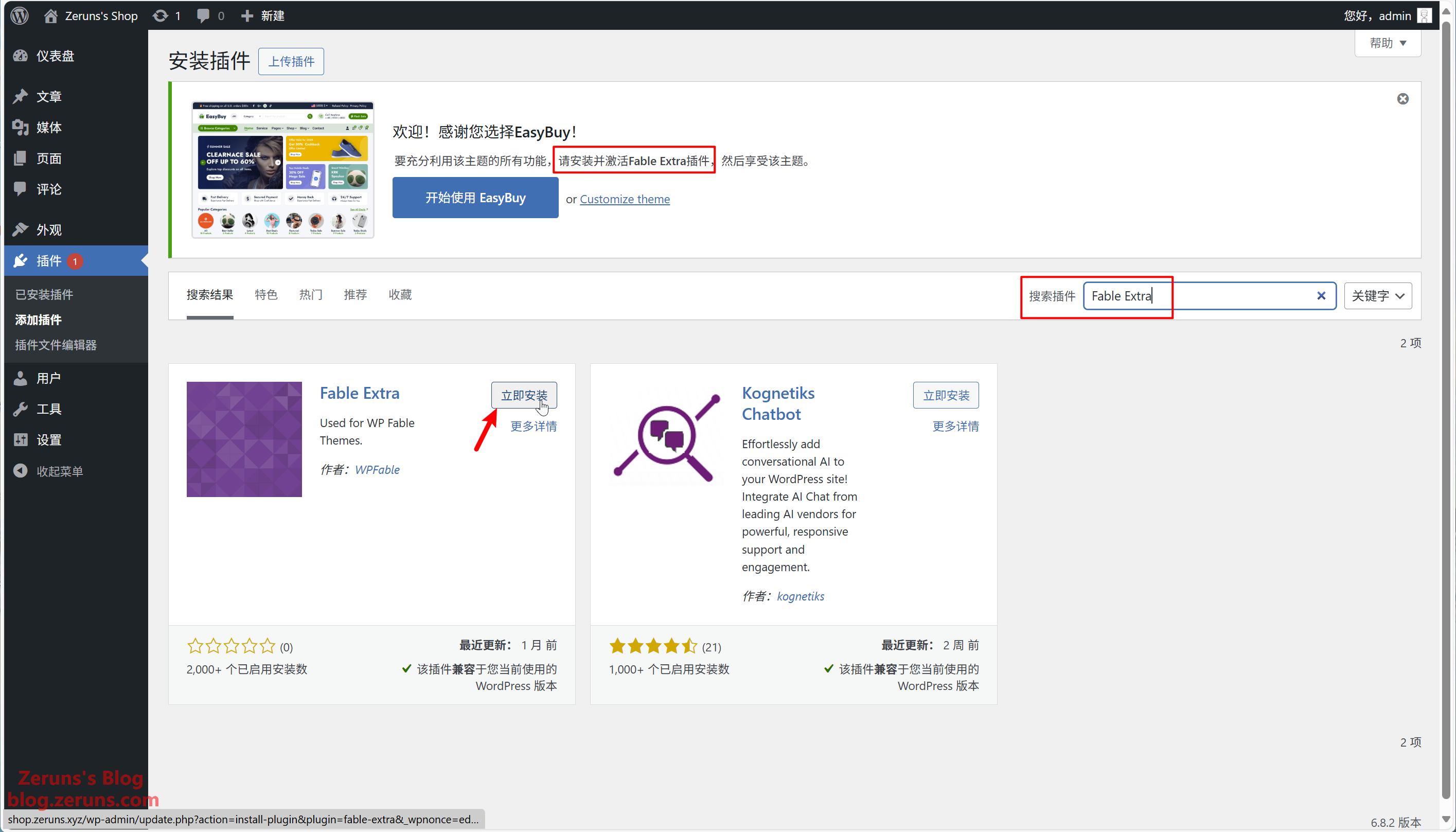Open 插件 plugins menu
Viewport: 1456px width, 832px height.
[x=48, y=261]
